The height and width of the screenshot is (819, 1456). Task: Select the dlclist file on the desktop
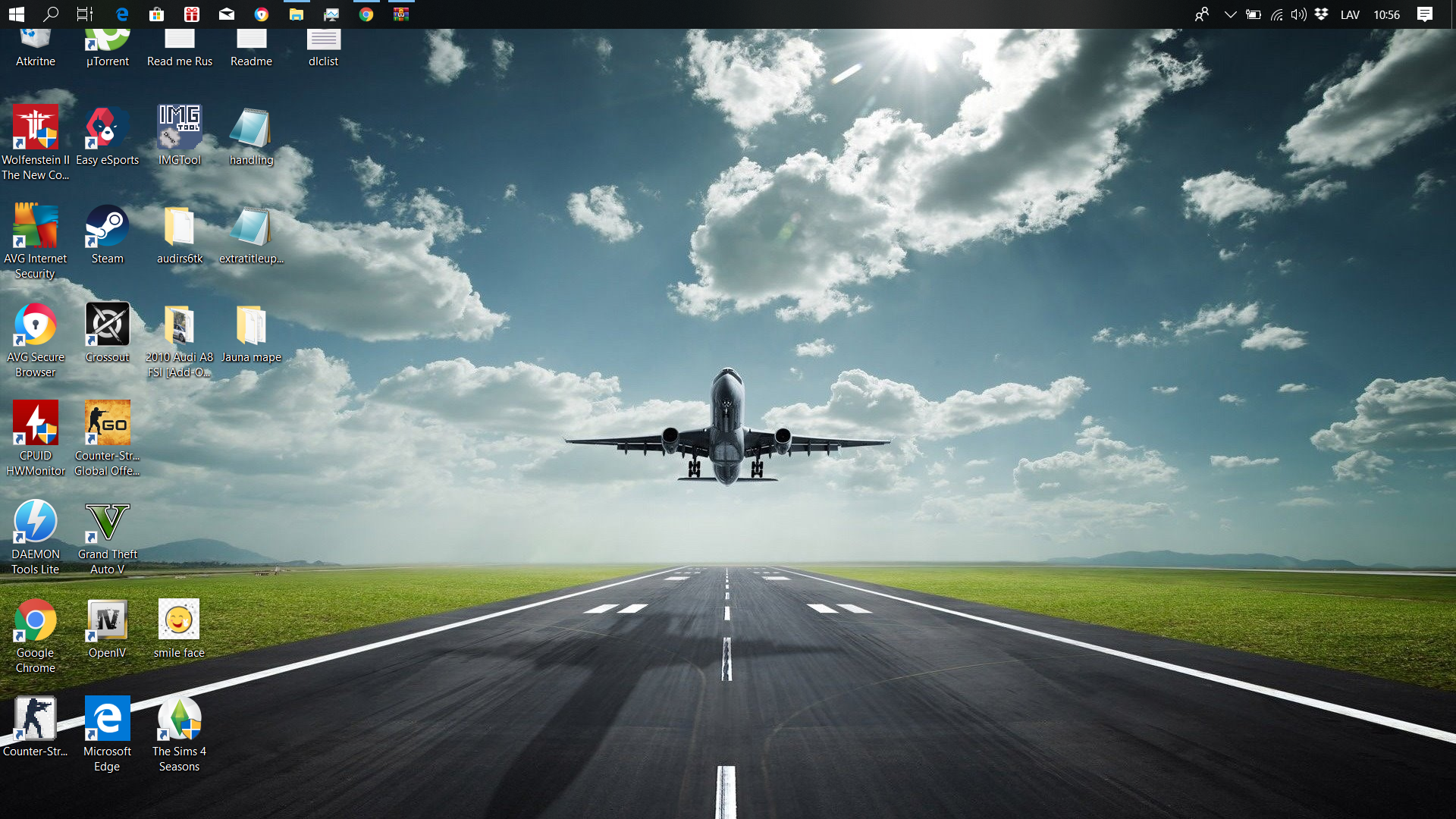pos(323,49)
